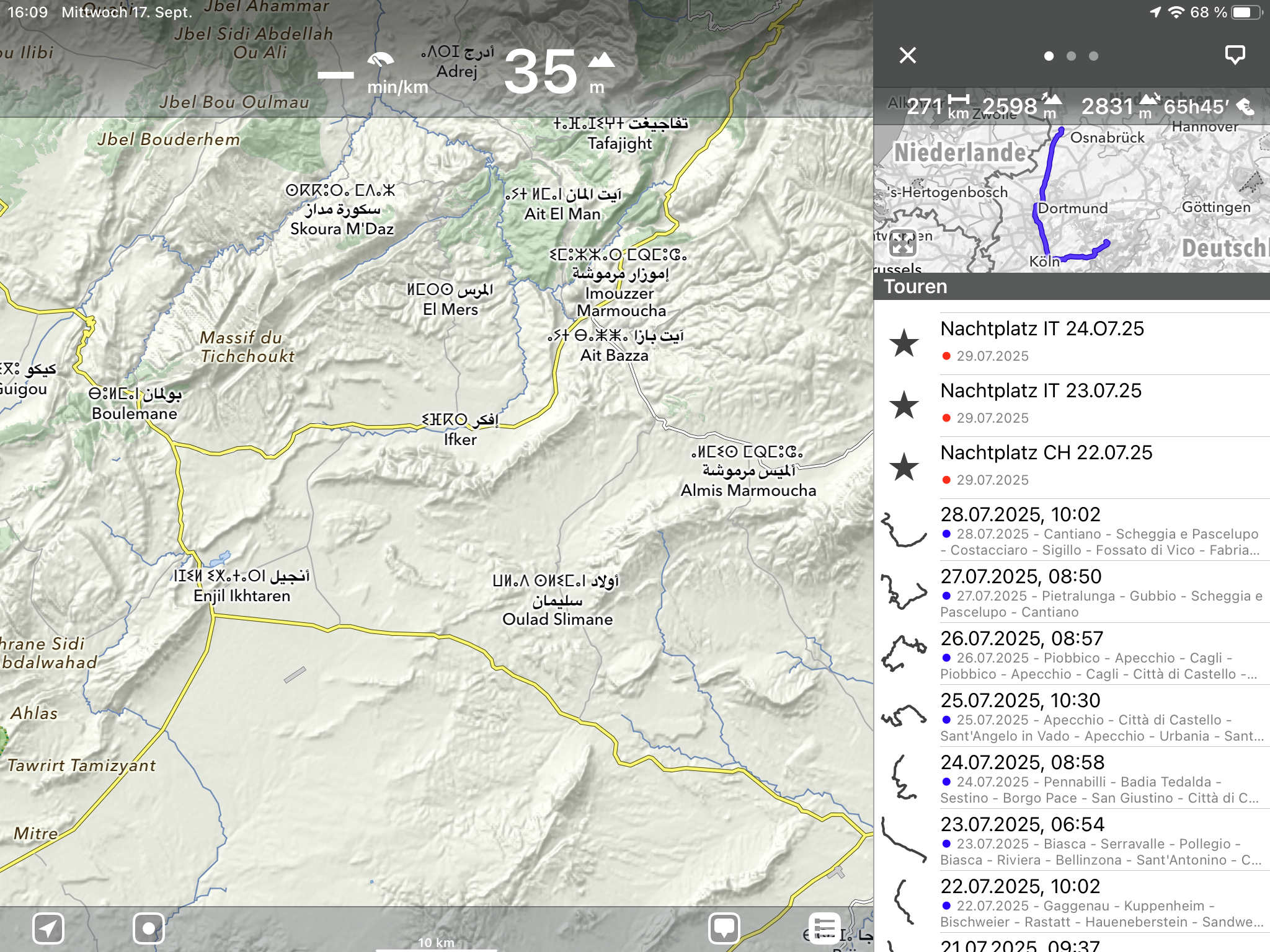Switch to the third page dot
Screen dimensions: 1270x952
pyautogui.click(x=1093, y=56)
